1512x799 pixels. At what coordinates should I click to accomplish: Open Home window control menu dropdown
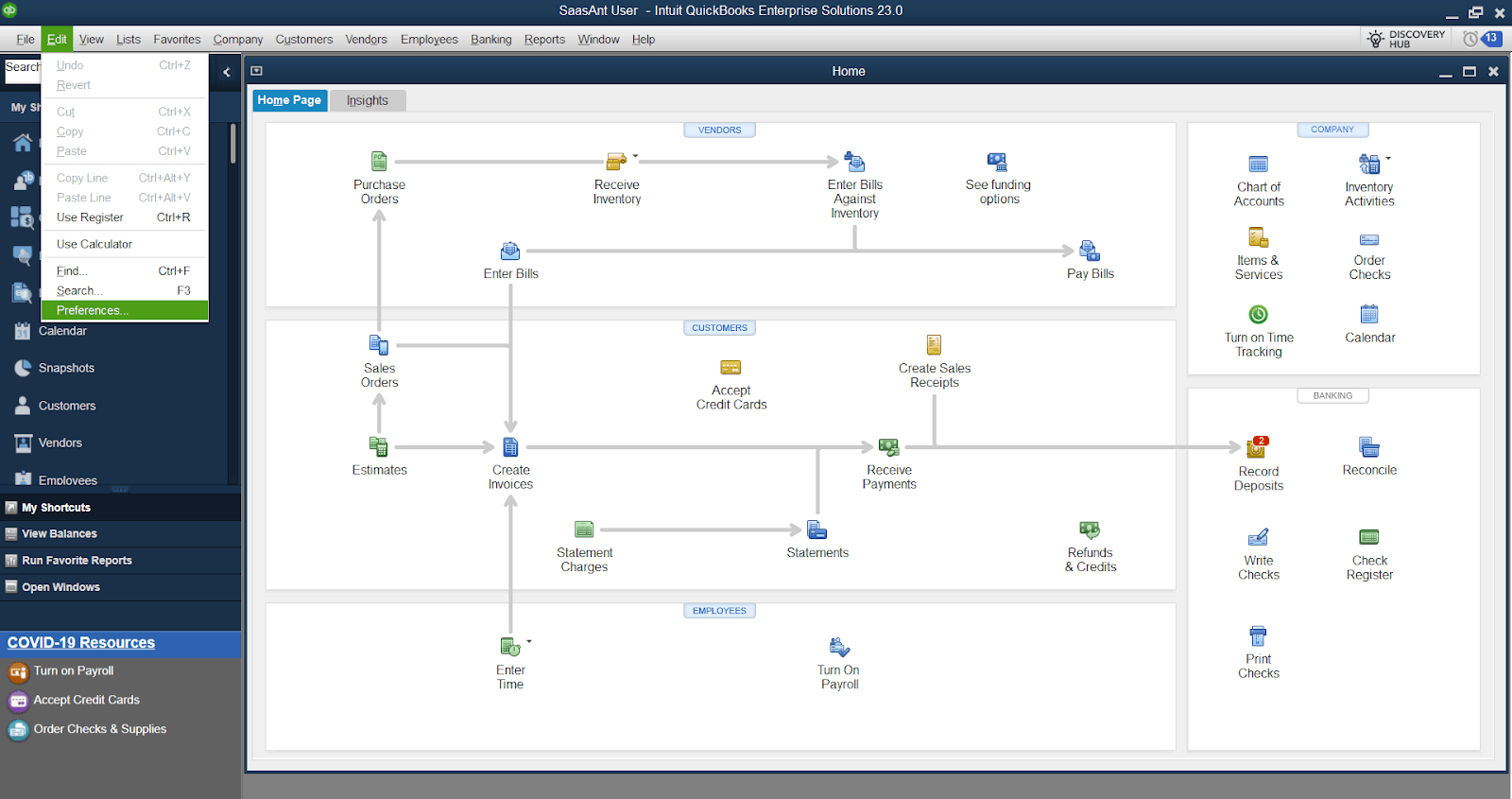click(x=256, y=71)
